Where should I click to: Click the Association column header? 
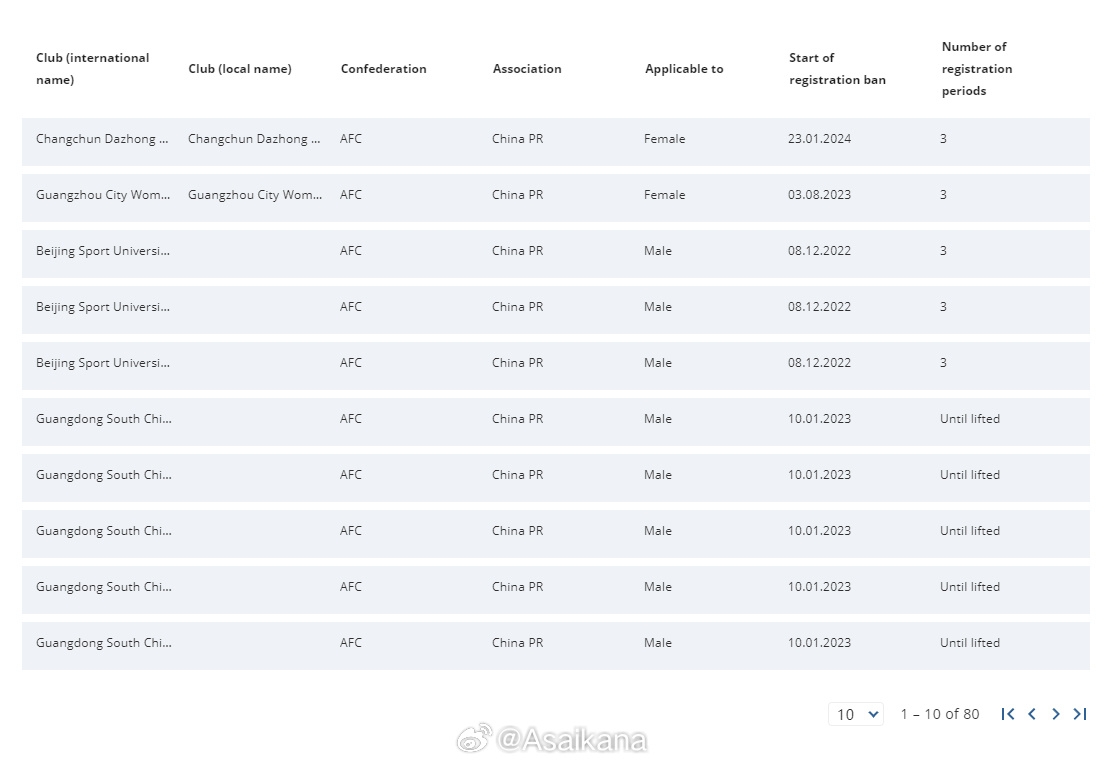[x=527, y=68]
